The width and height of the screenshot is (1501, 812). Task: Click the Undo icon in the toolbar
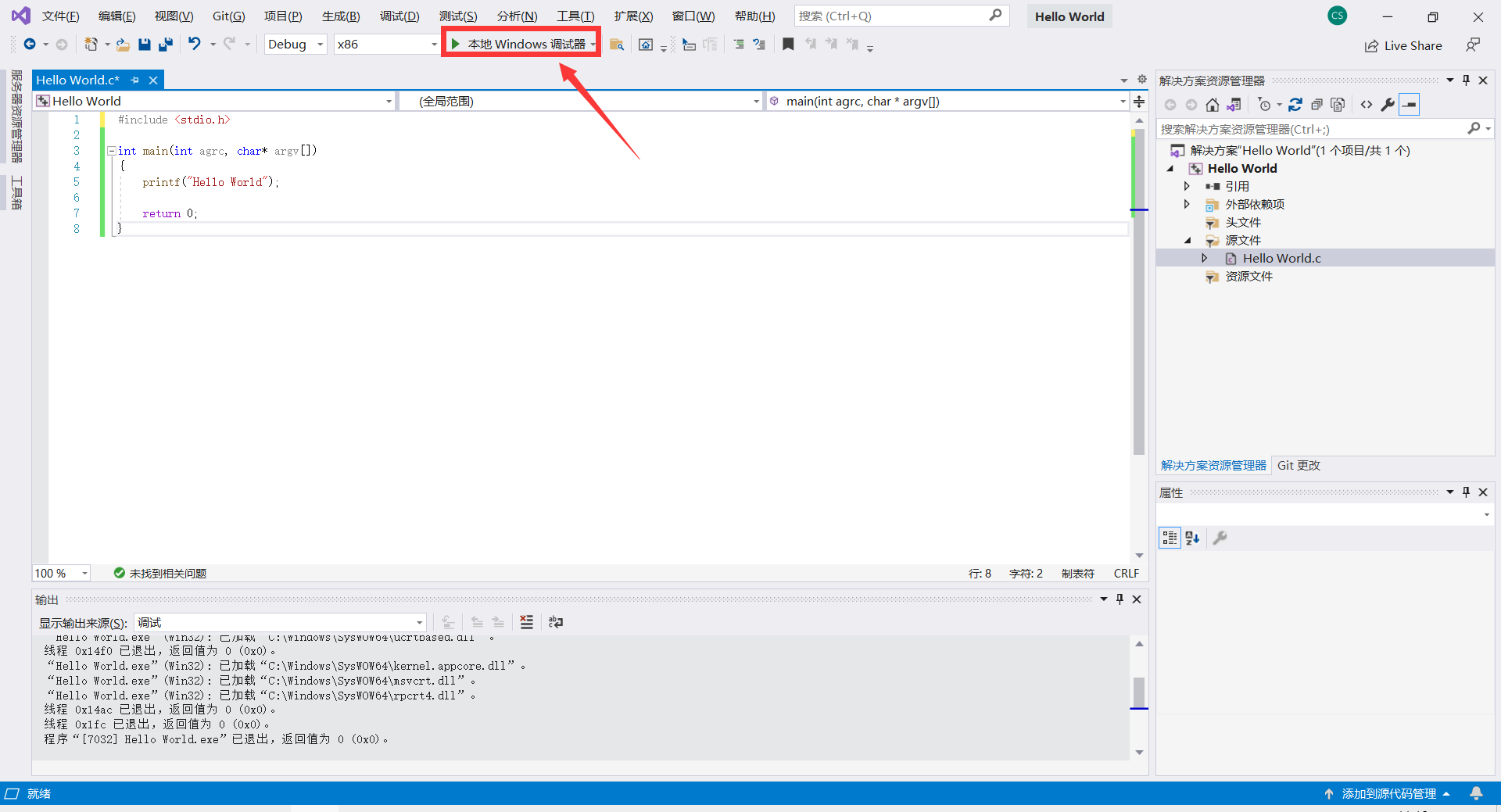195,44
